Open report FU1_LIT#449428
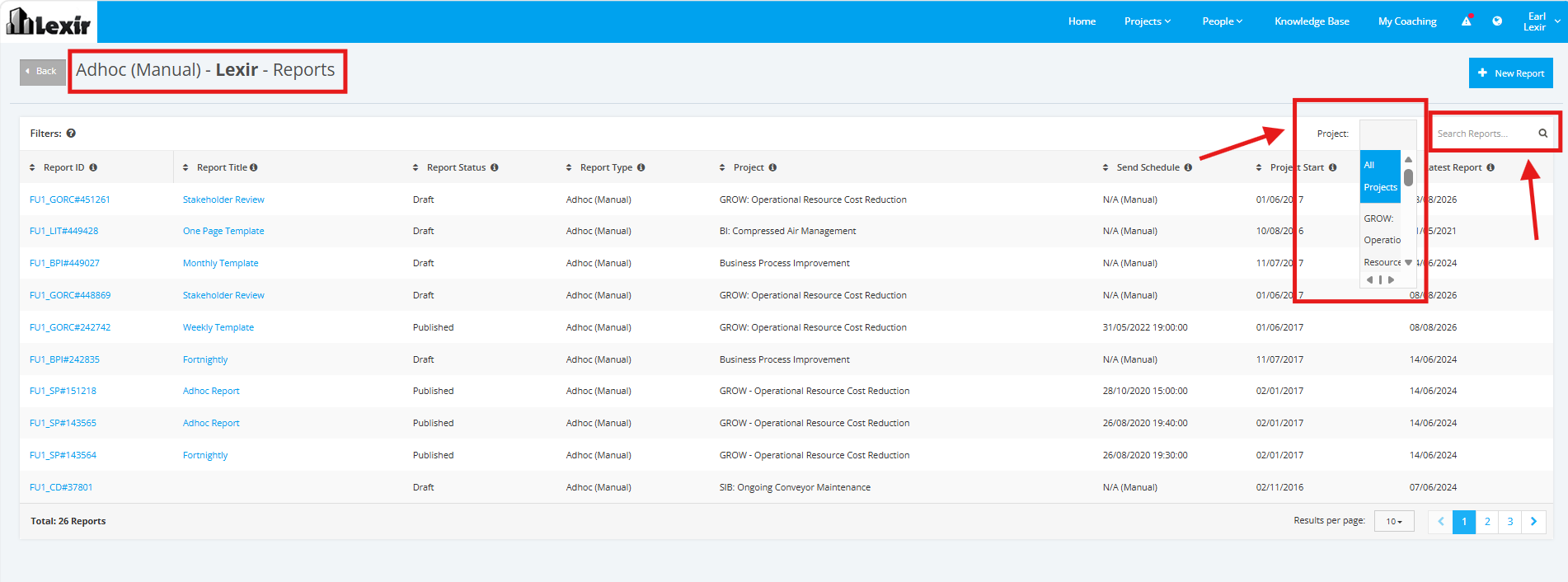The image size is (1568, 582). pyautogui.click(x=64, y=231)
